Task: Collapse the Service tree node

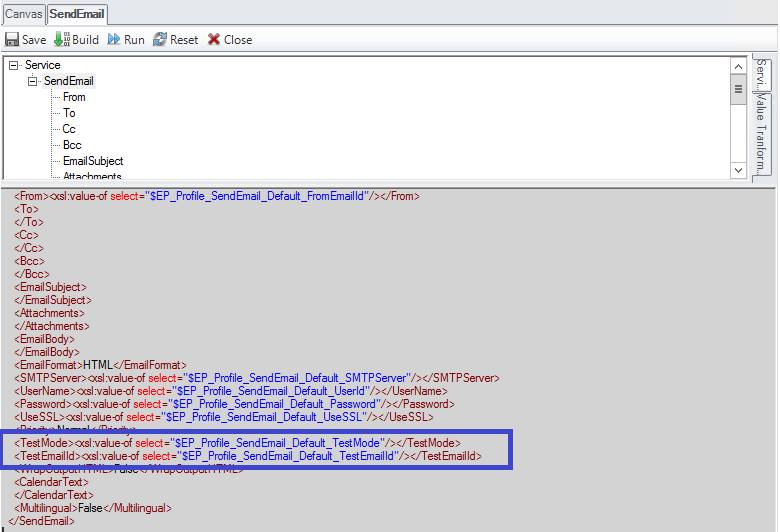Action: pyautogui.click(x=13, y=65)
